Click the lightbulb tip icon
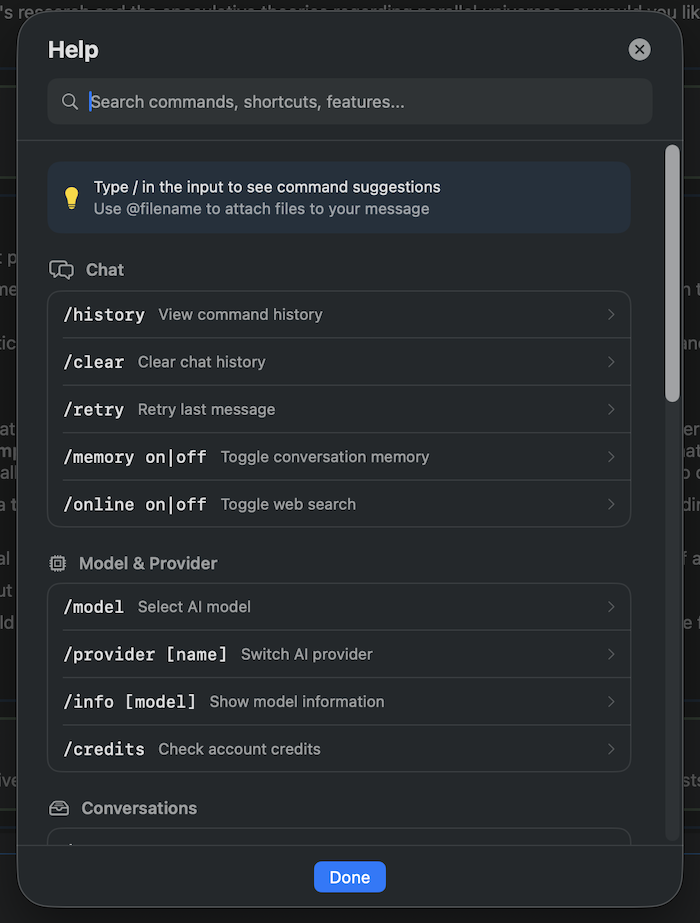The height and width of the screenshot is (923, 700). [72, 198]
